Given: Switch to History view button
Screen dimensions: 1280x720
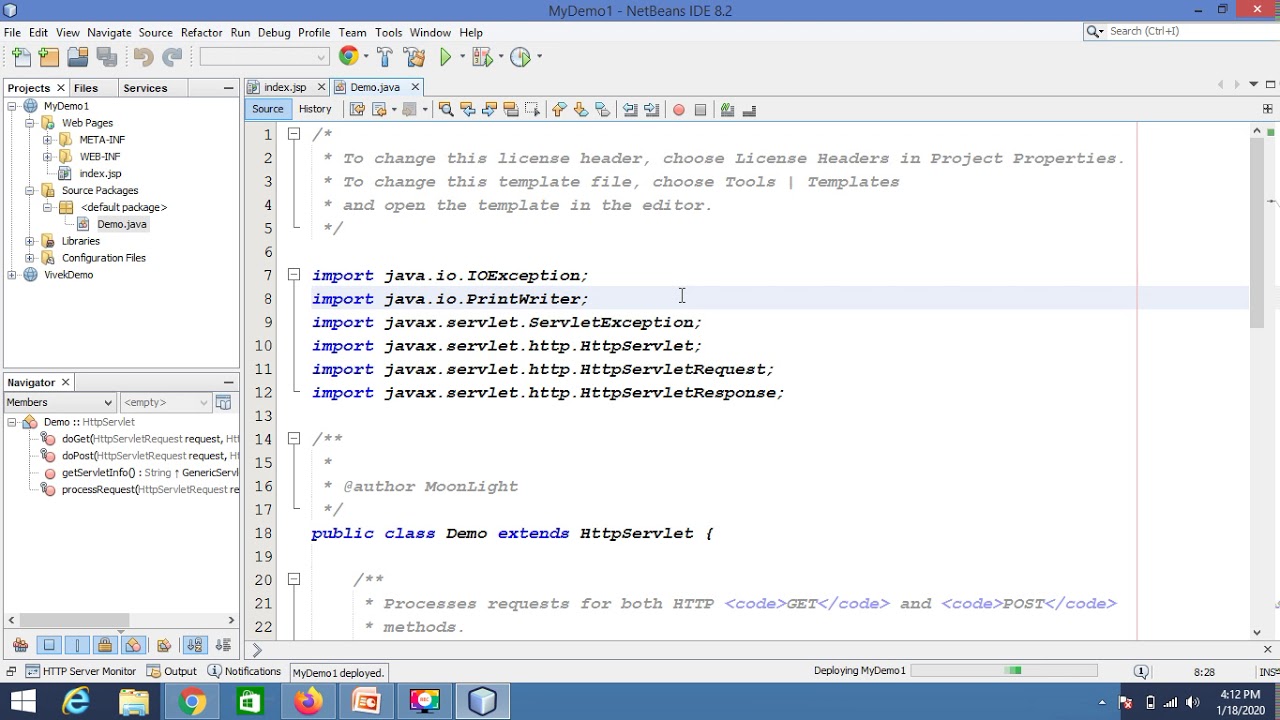Looking at the screenshot, I should point(315,109).
